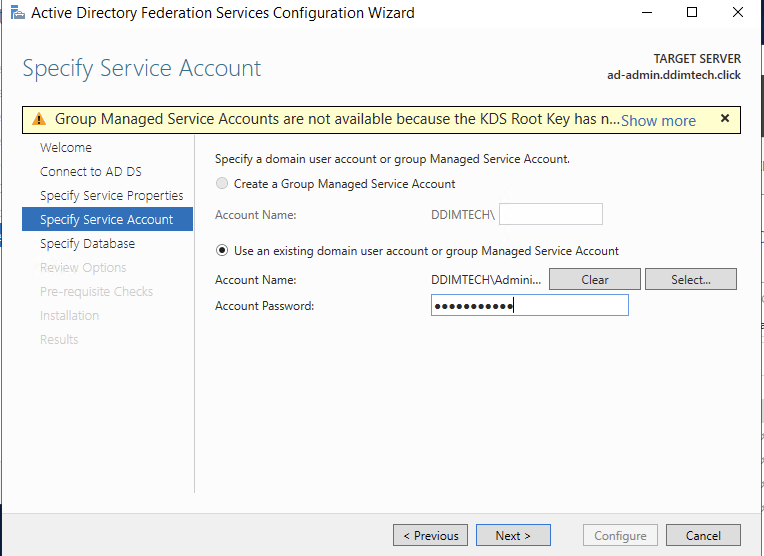
Task: Click the Group Managed Service Accounts warning text
Action: [x=337, y=119]
